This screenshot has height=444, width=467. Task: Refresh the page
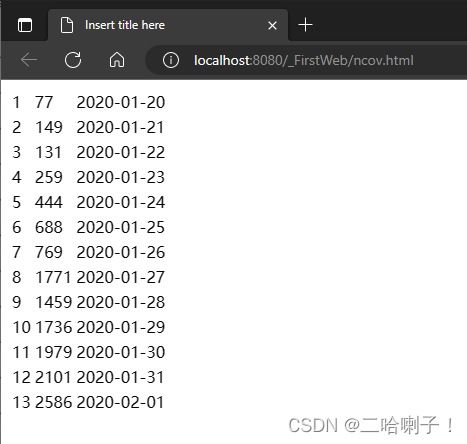pos(73,60)
